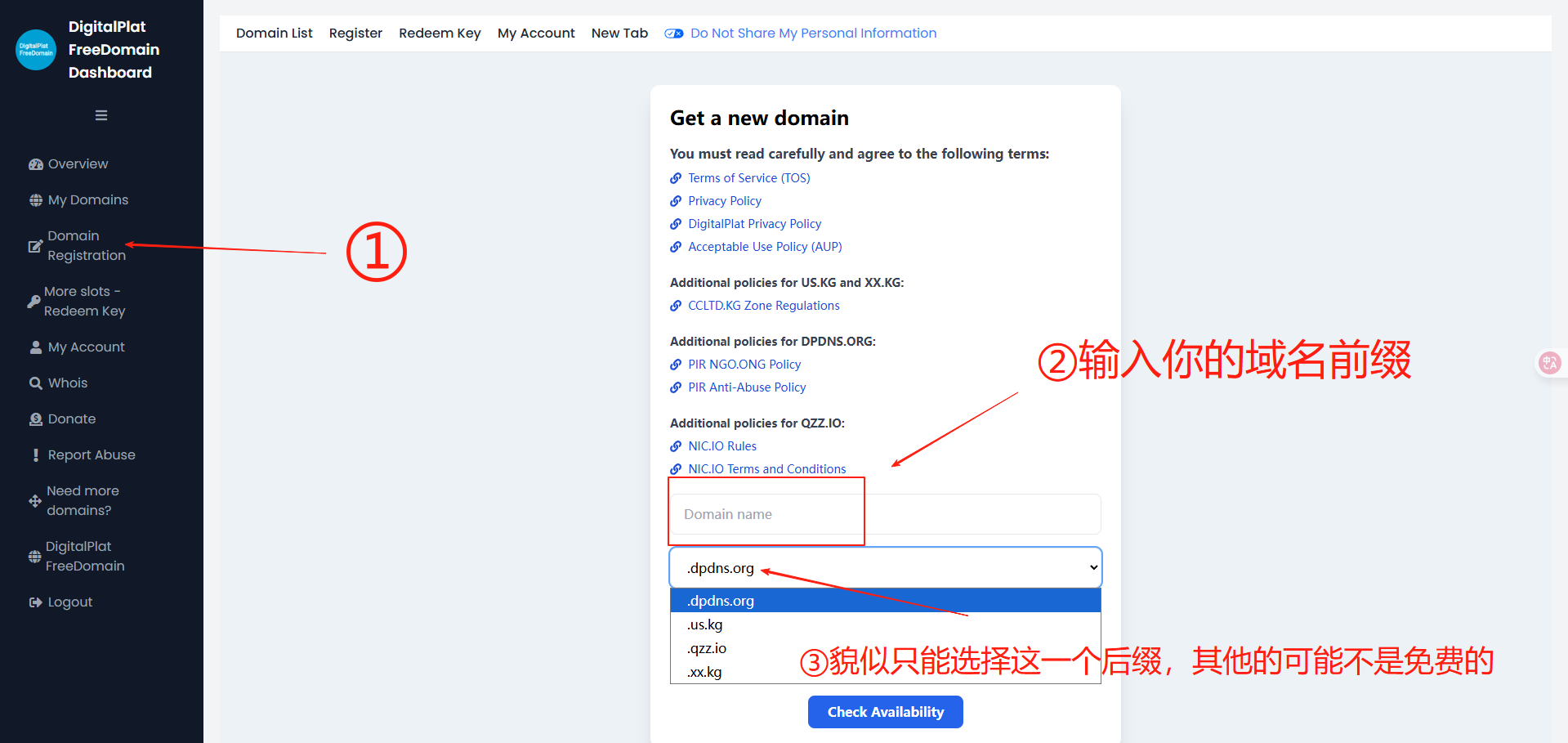Open the Donate sidebar item
1568x743 pixels.
click(x=62, y=419)
